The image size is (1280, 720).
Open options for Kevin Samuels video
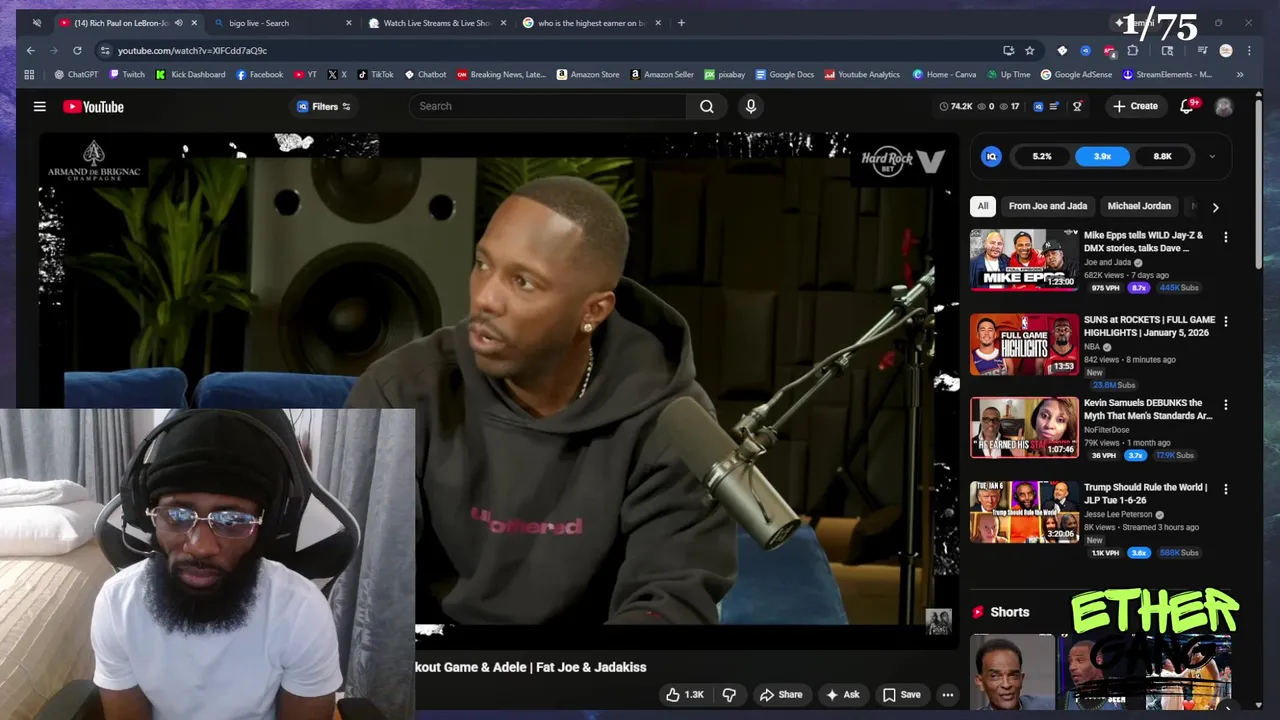coord(1226,405)
